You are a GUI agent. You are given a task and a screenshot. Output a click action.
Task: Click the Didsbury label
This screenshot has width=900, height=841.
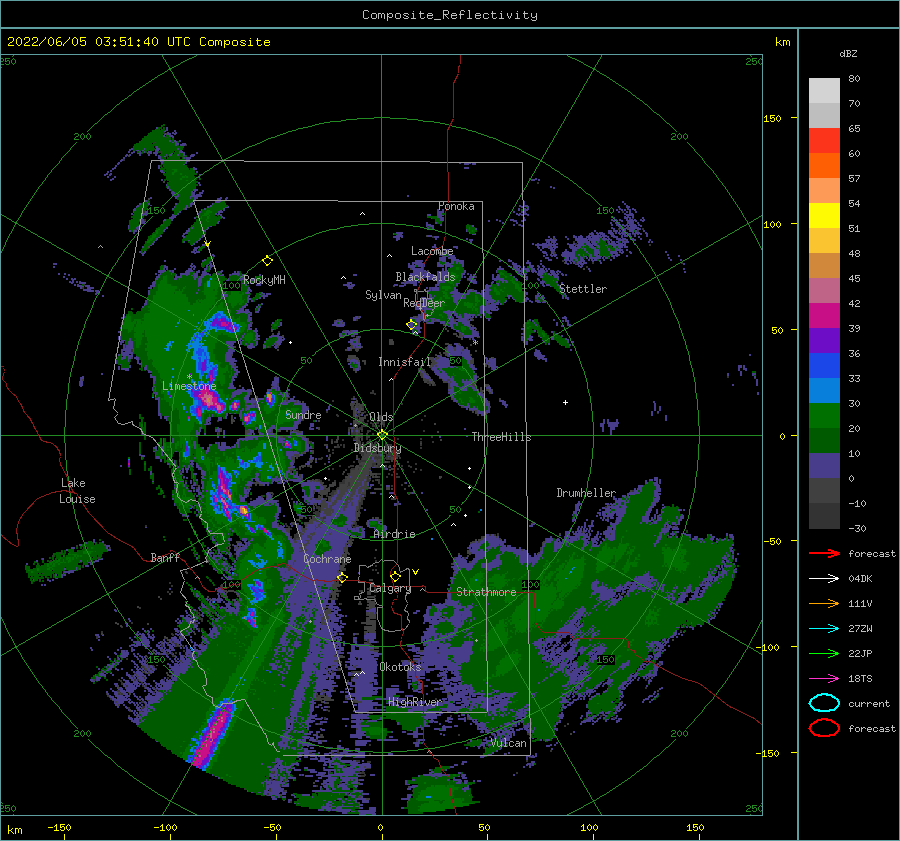377,448
